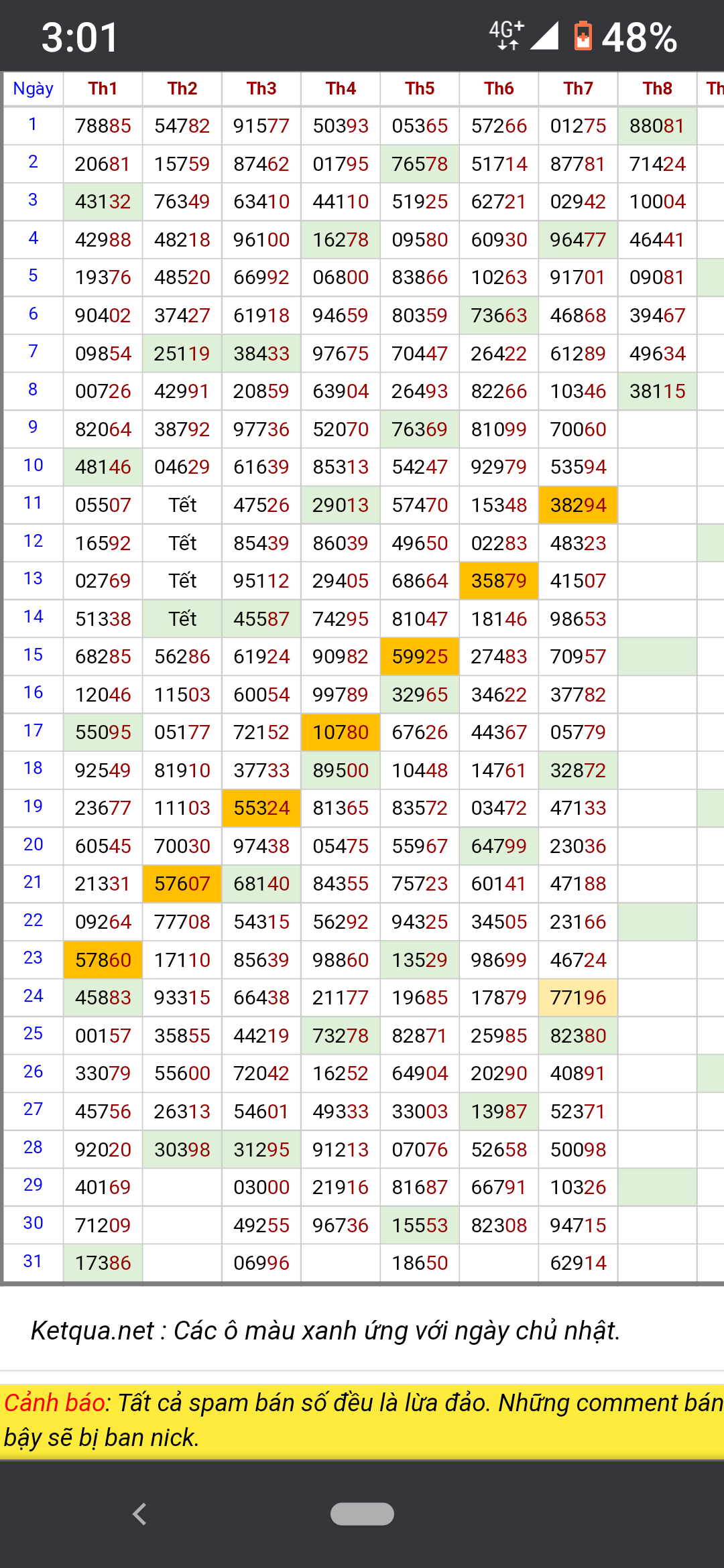
Task: Tap the pale yellow cell 77196
Action: tap(578, 998)
